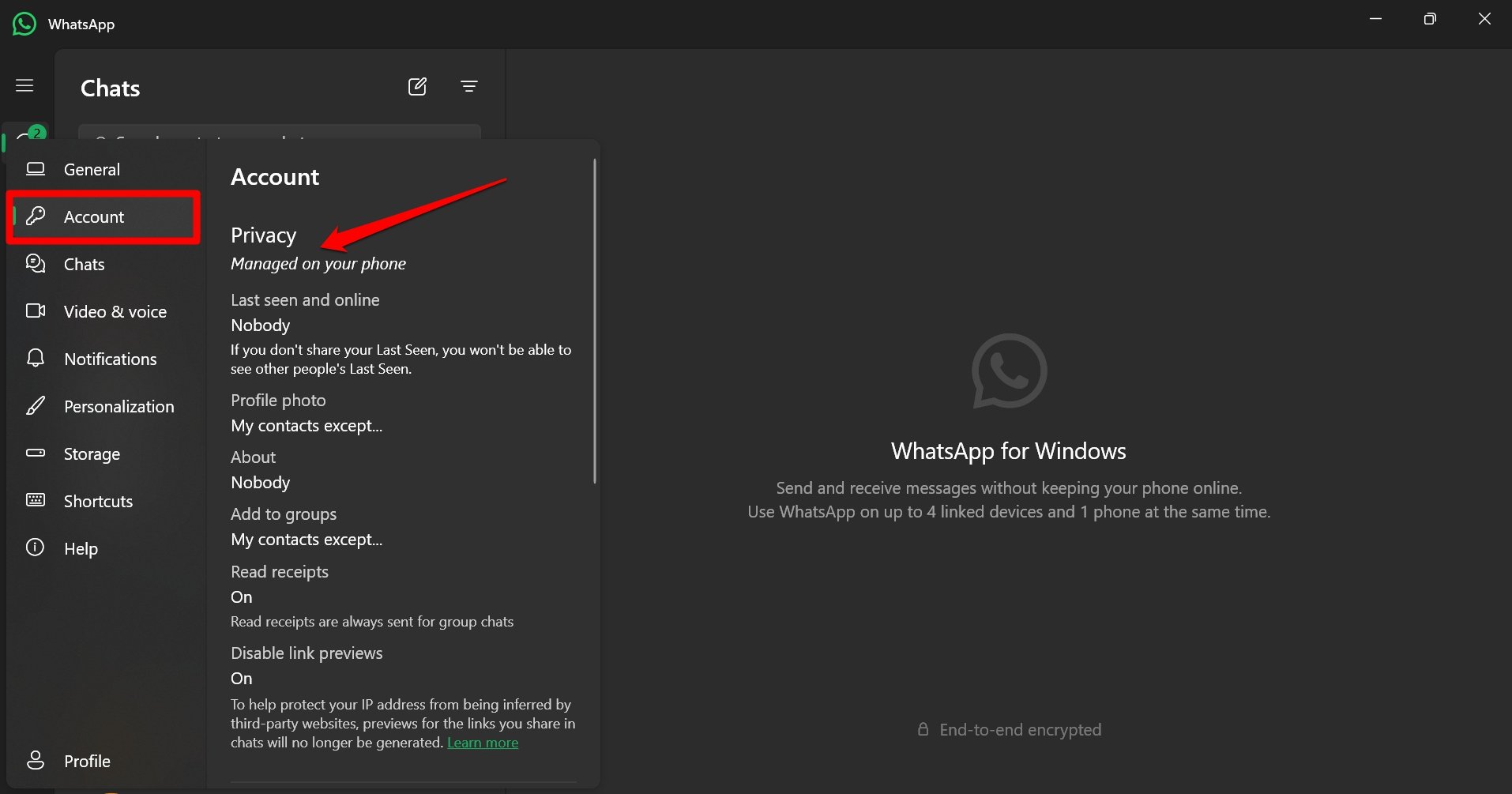Click the Video & voice camera icon
The width and height of the screenshot is (1512, 794).
(36, 310)
